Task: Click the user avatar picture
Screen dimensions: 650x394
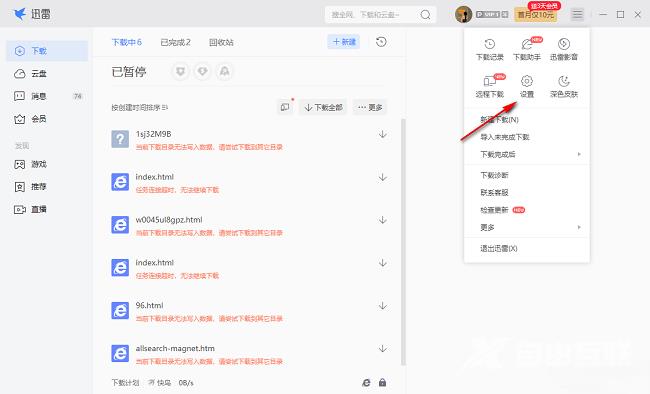Action: coord(463,15)
